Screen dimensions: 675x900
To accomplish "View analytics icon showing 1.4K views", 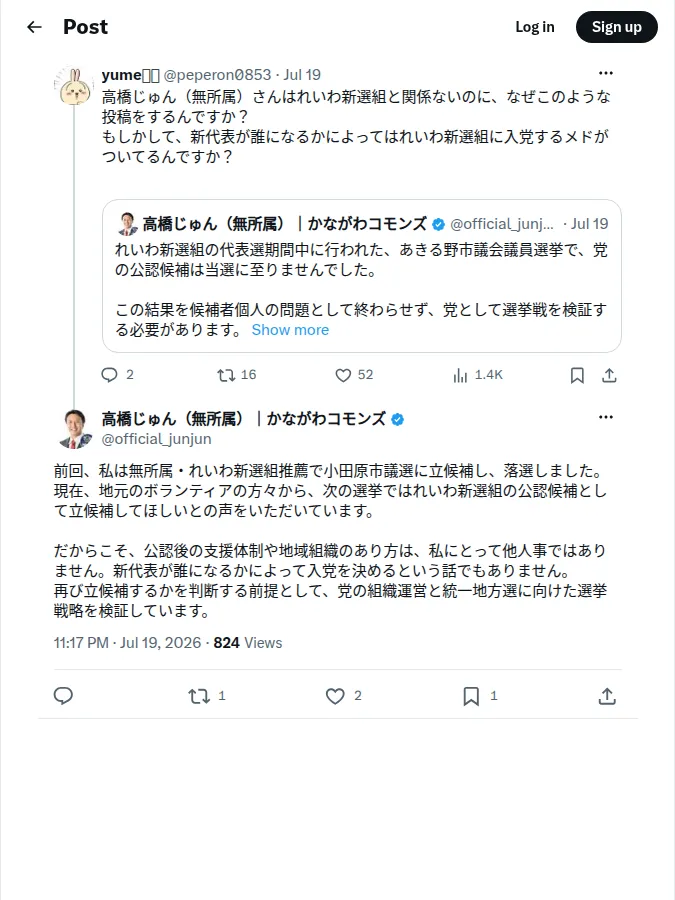I will (x=460, y=375).
